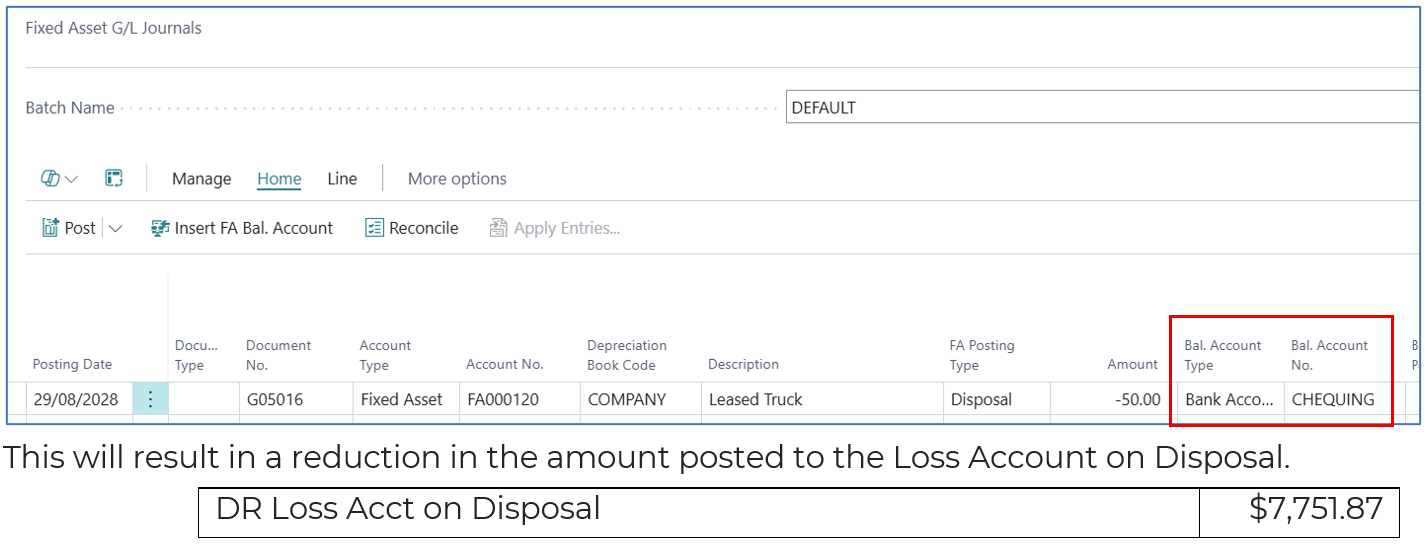Screen dimensions: 1428x546
Task: Click the Reconcile checklist icon
Action: (374, 228)
